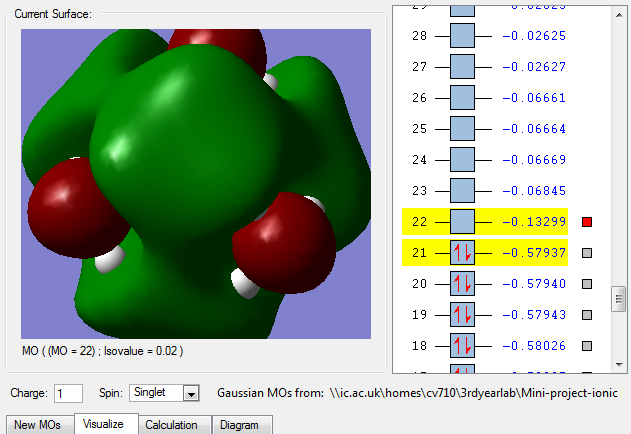This screenshot has width=631, height=434.
Task: Click the scroll up arrow of orbital list
Action: coord(619,15)
